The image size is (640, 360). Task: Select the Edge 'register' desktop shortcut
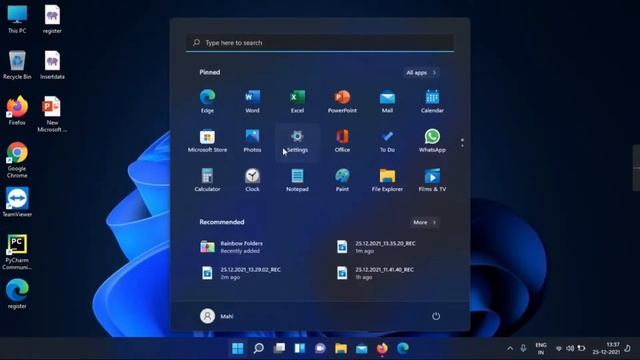[x=17, y=294]
